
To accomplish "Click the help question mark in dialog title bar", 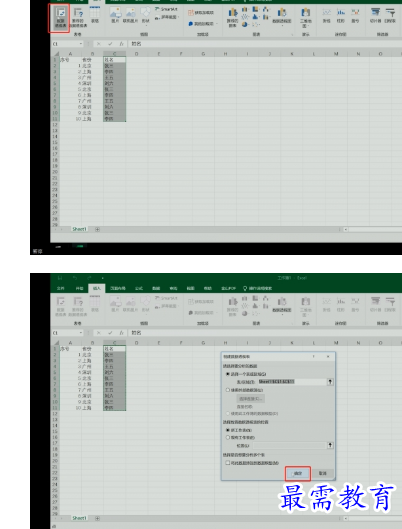I will [x=314, y=357].
